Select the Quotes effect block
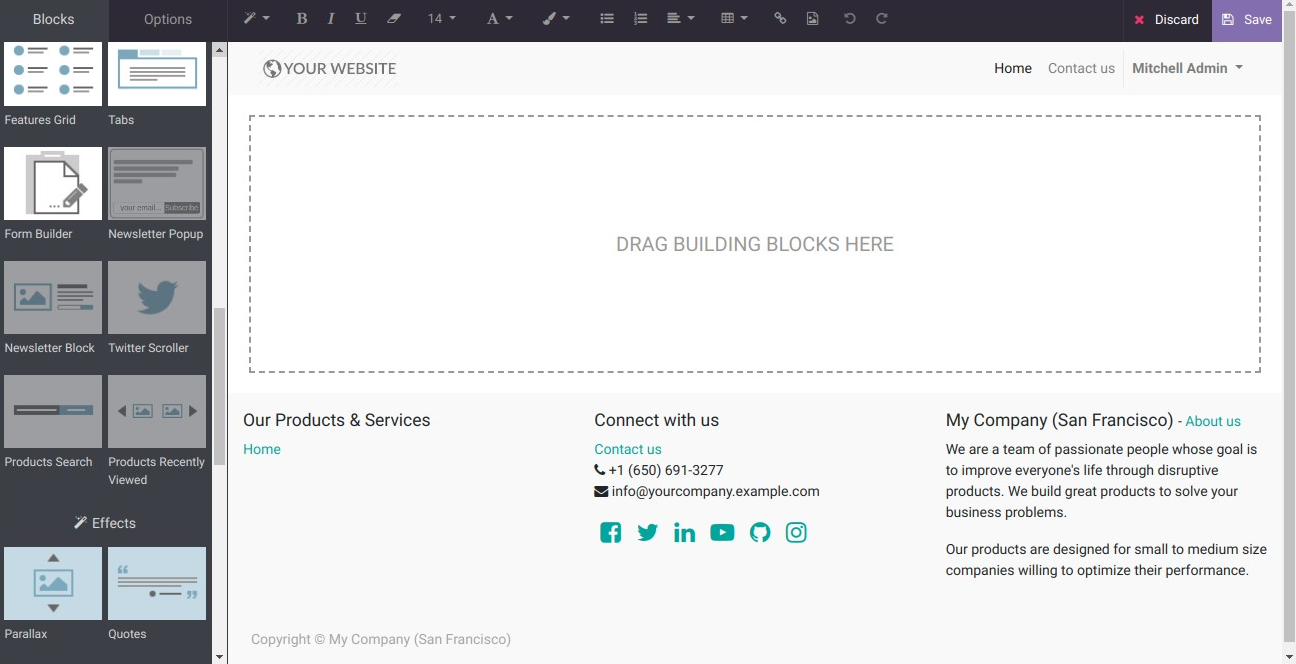Image resolution: width=1296 pixels, height=664 pixels. pyautogui.click(x=157, y=584)
